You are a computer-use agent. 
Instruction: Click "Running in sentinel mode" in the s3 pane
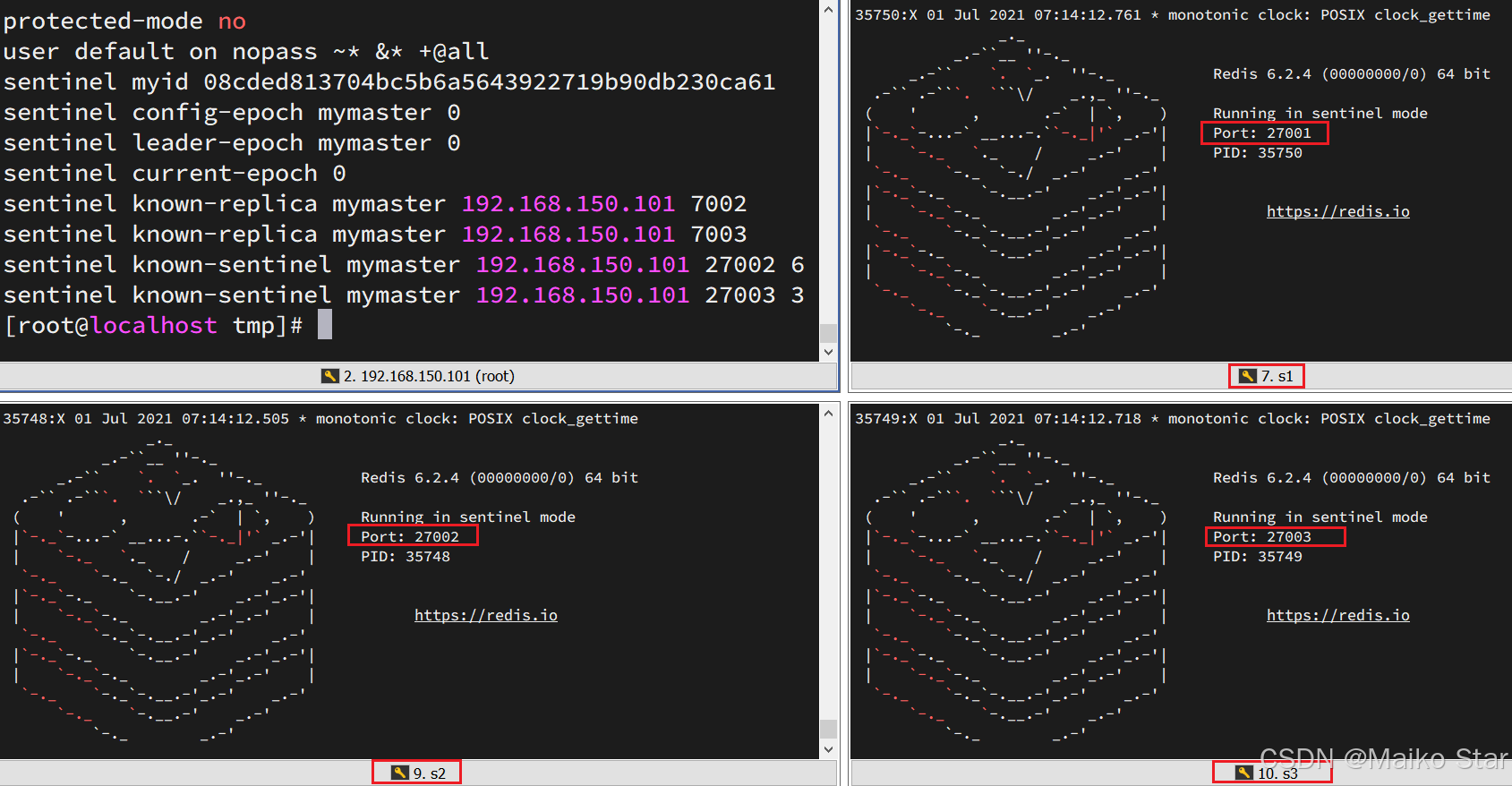[x=1320, y=517]
